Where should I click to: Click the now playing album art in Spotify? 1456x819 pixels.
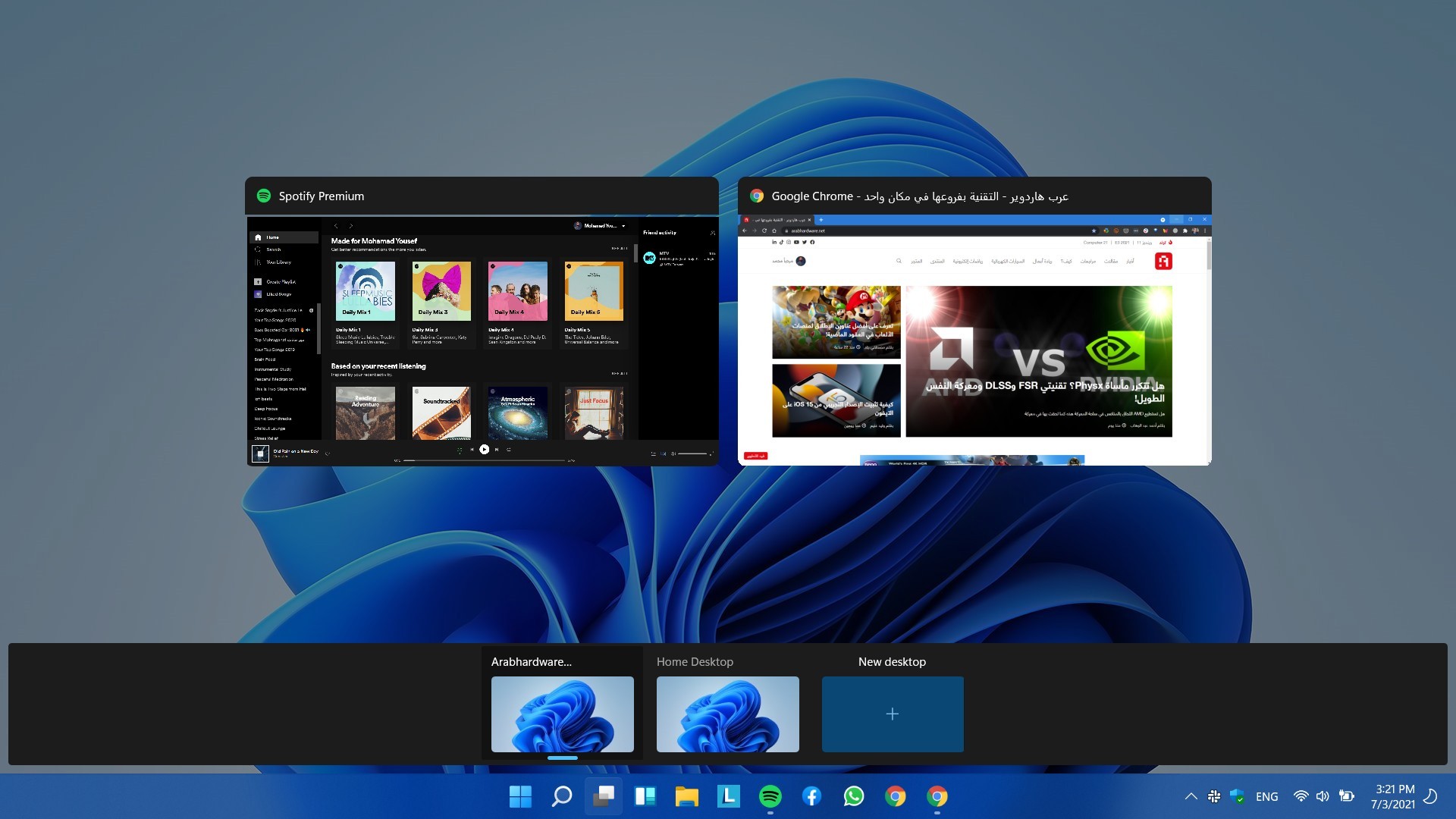point(260,453)
